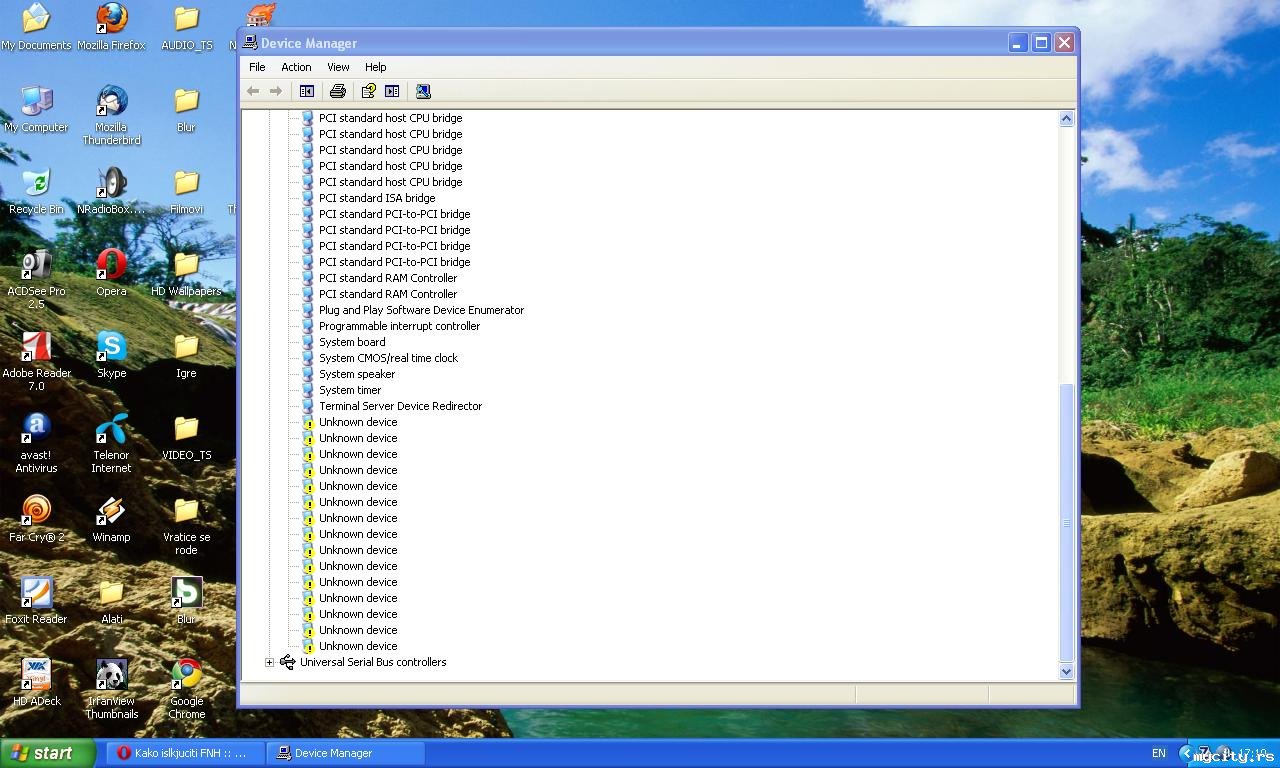Screen dimensions: 1280x768
Task: Select the Google Chrome desktop icon
Action: pos(186,689)
